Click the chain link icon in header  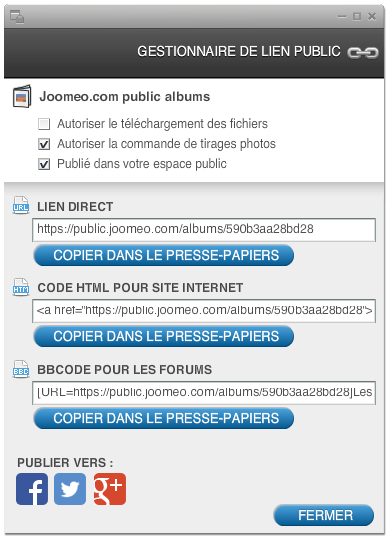click(363, 53)
